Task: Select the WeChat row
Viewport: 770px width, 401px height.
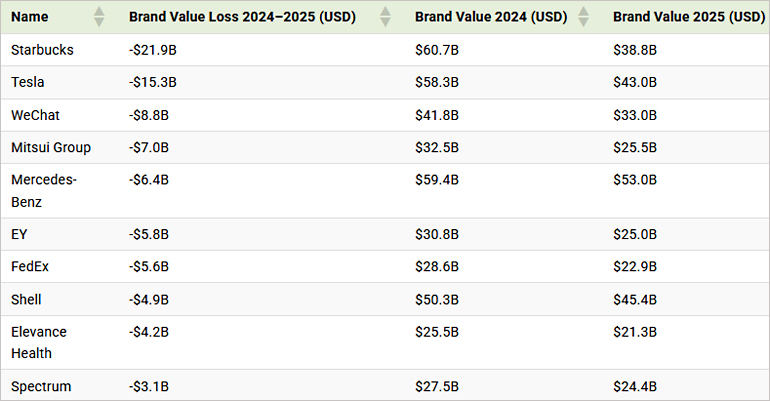Action: tap(35, 115)
